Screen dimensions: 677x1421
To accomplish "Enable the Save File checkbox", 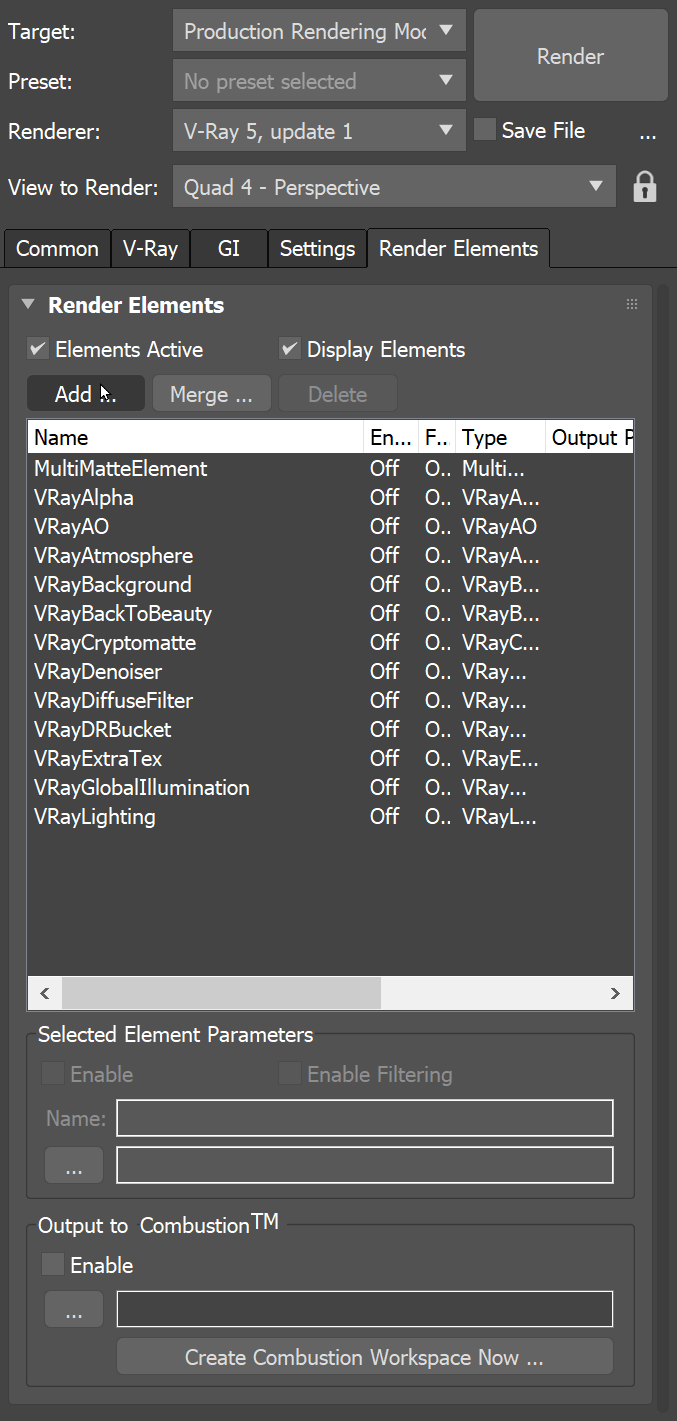I will 486,130.
